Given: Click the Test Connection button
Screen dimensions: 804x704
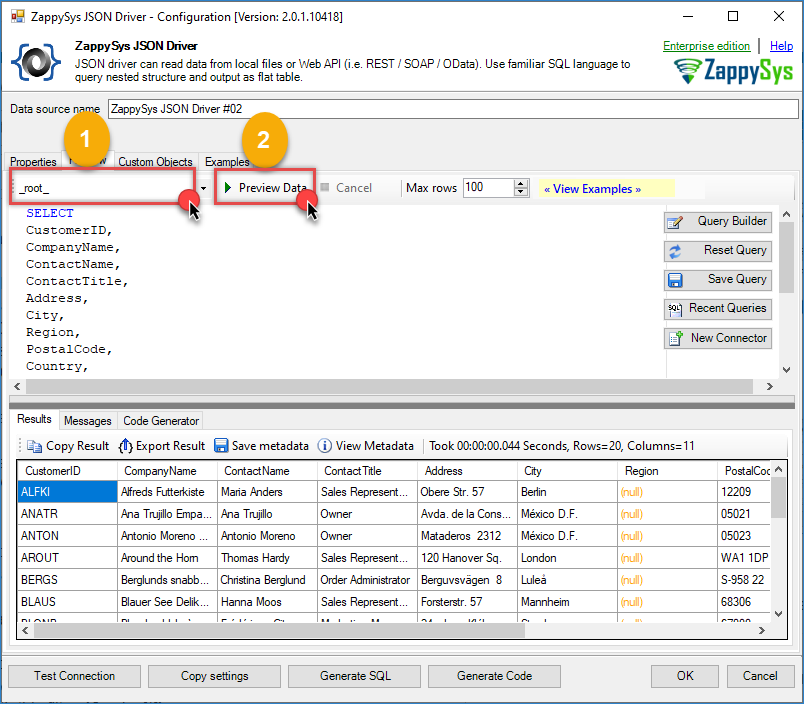Looking at the screenshot, I should coord(74,676).
